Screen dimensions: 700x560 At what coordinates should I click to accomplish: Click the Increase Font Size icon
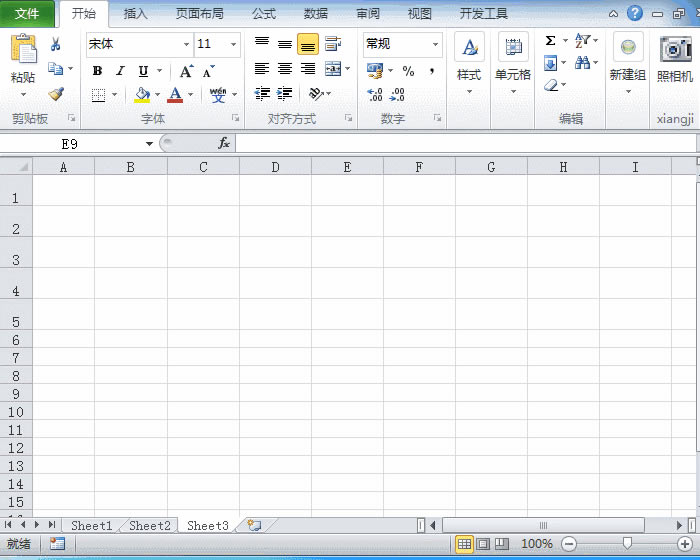pos(186,71)
